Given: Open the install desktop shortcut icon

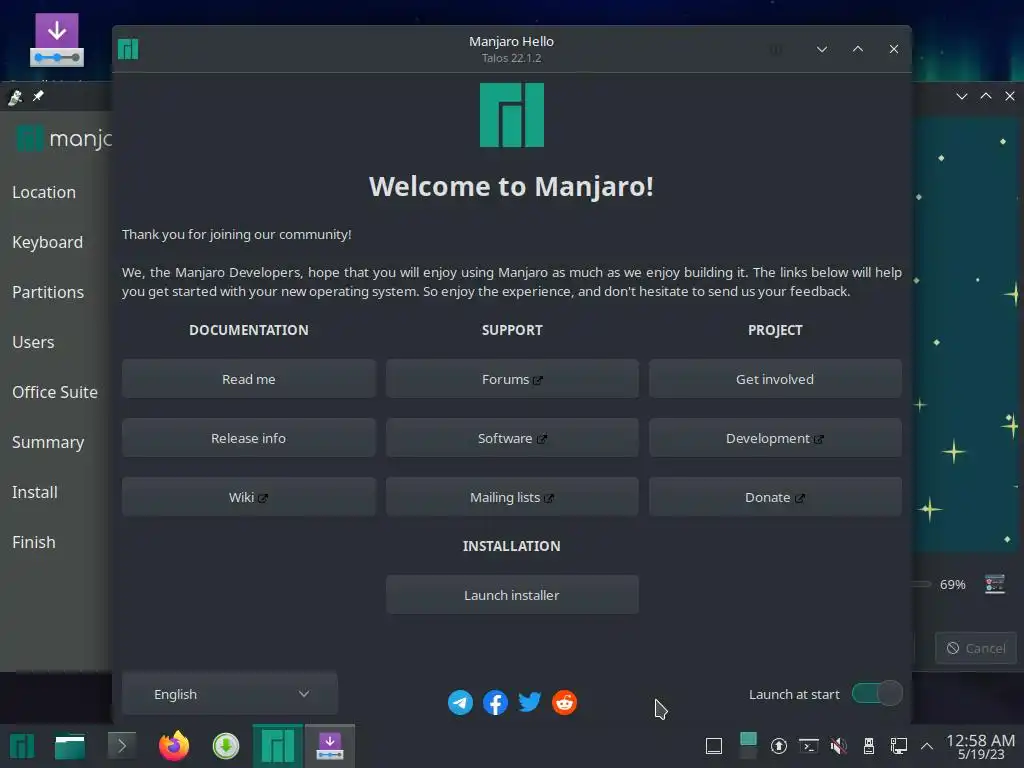Looking at the screenshot, I should tap(57, 40).
